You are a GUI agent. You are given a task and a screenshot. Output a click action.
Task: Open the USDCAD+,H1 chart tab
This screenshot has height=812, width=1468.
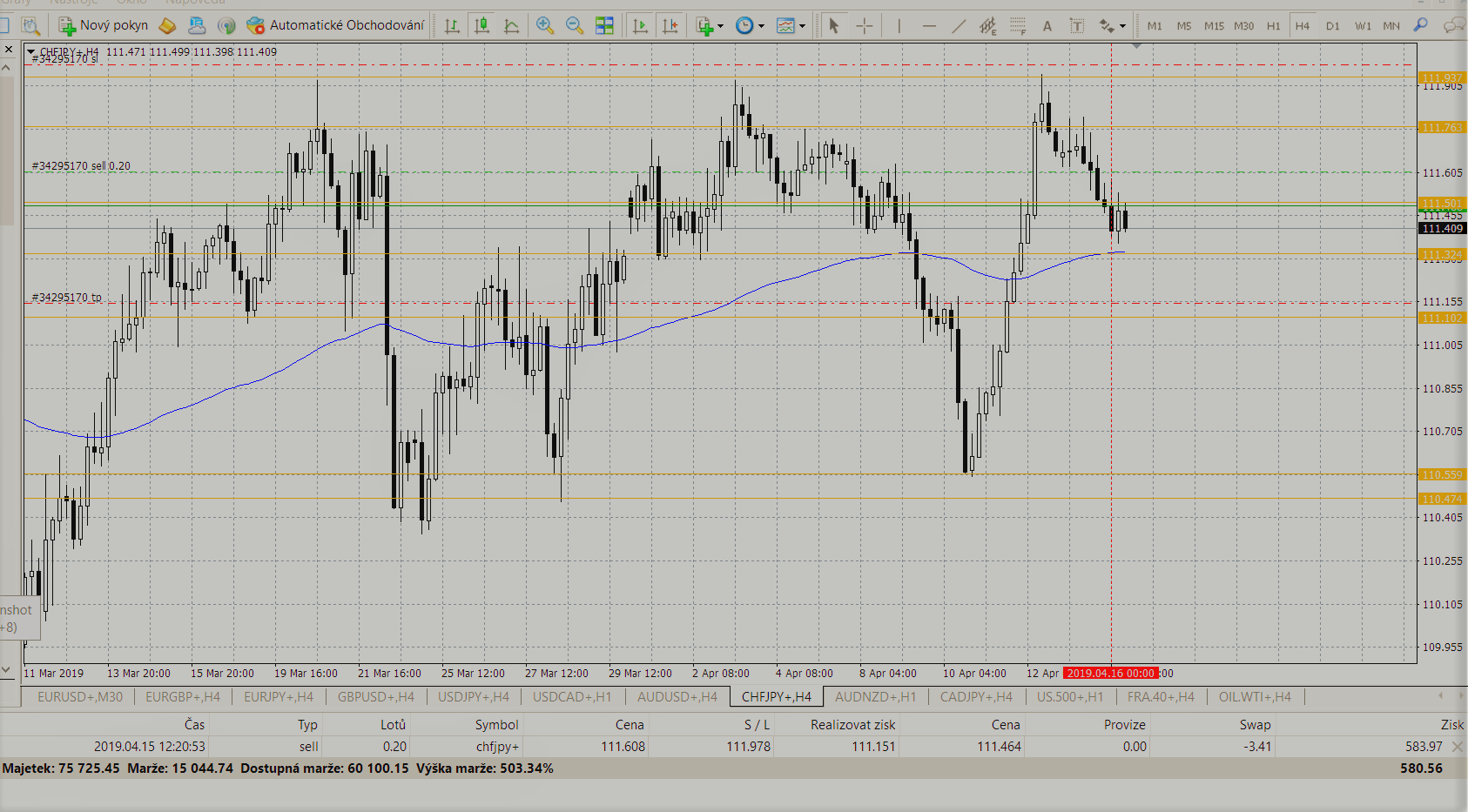tap(572, 696)
